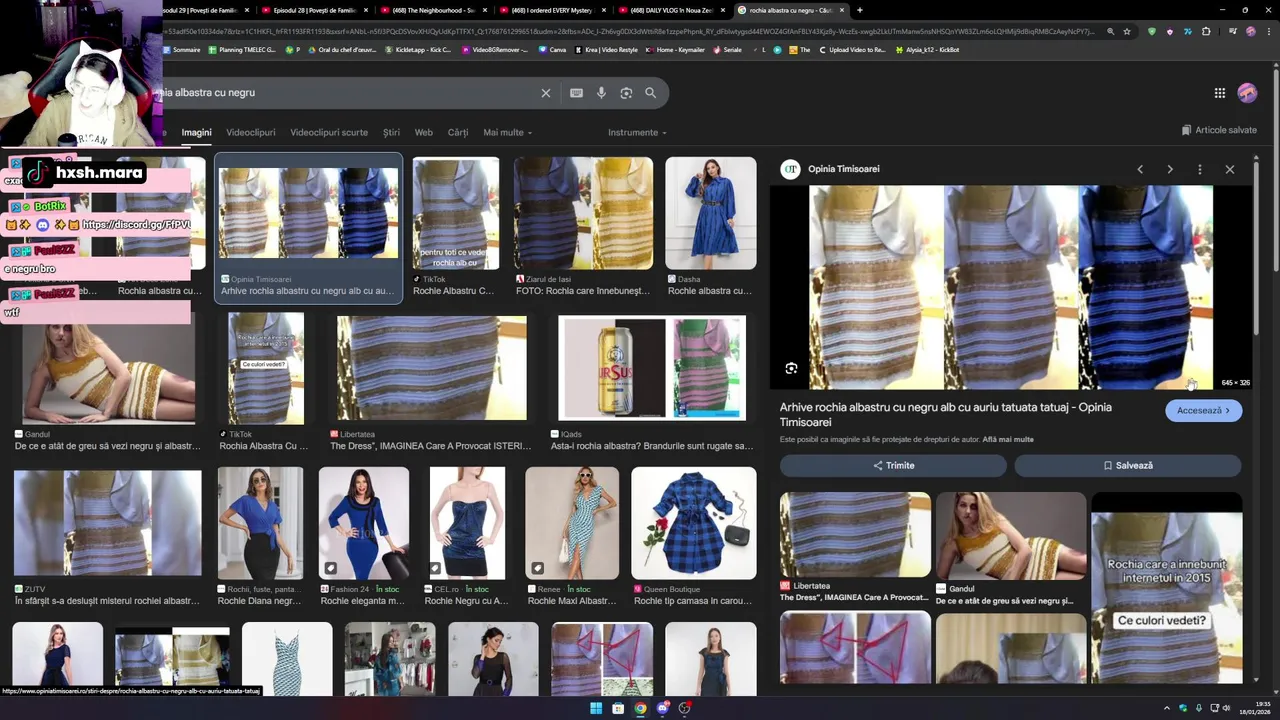Open the on-screen keyboard icon in search box
Screen dimensions: 1280x720
pos(576,93)
